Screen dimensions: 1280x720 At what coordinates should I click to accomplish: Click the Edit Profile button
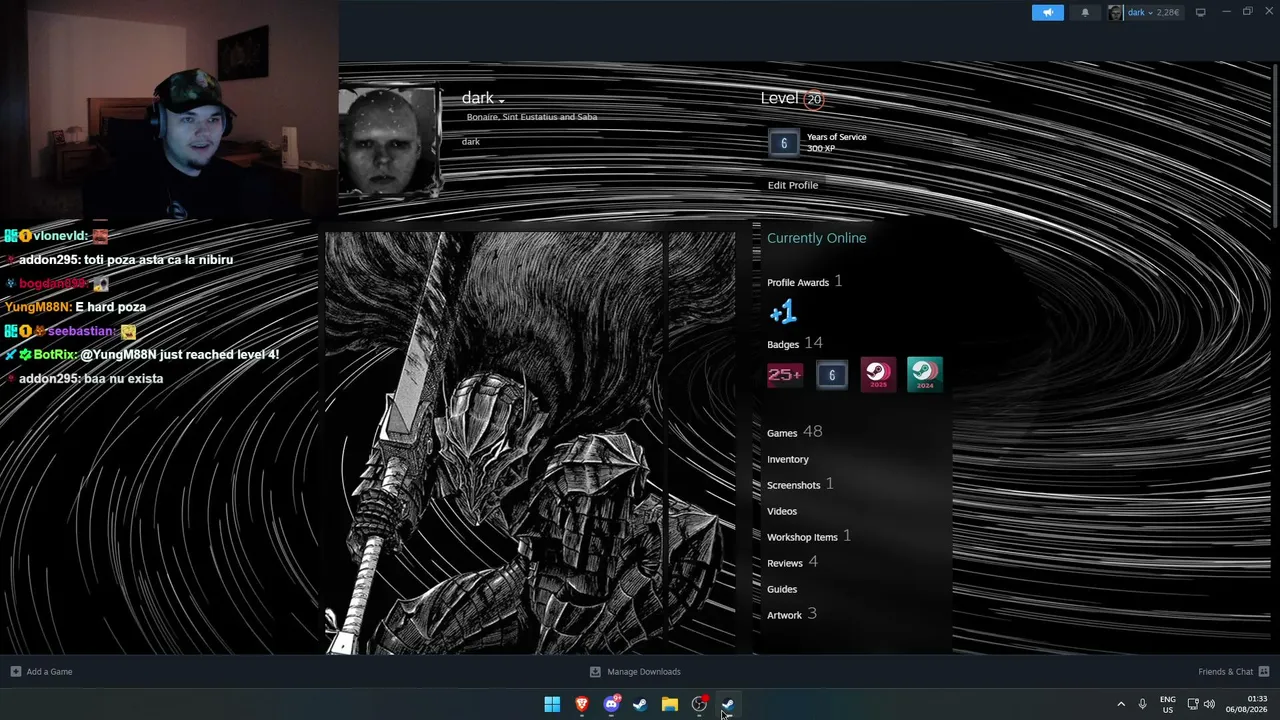click(x=793, y=185)
